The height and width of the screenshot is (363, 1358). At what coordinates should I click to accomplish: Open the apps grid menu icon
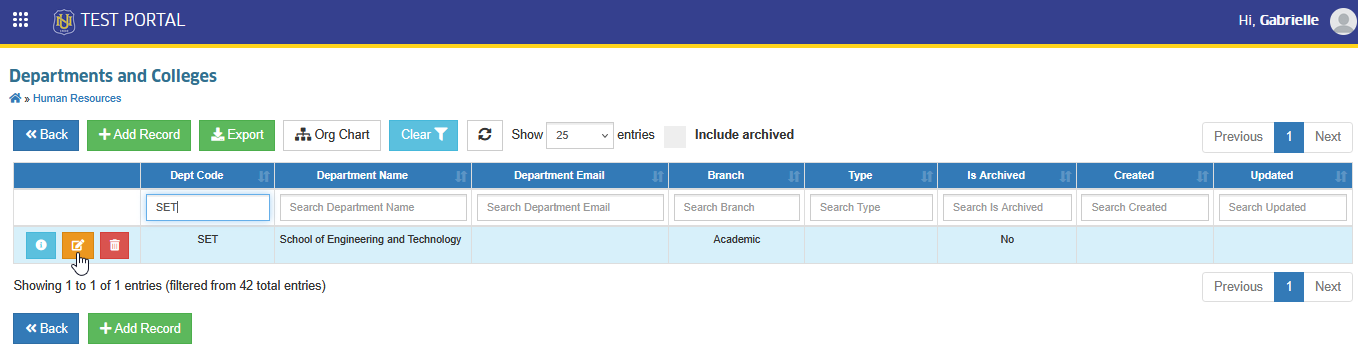click(20, 20)
